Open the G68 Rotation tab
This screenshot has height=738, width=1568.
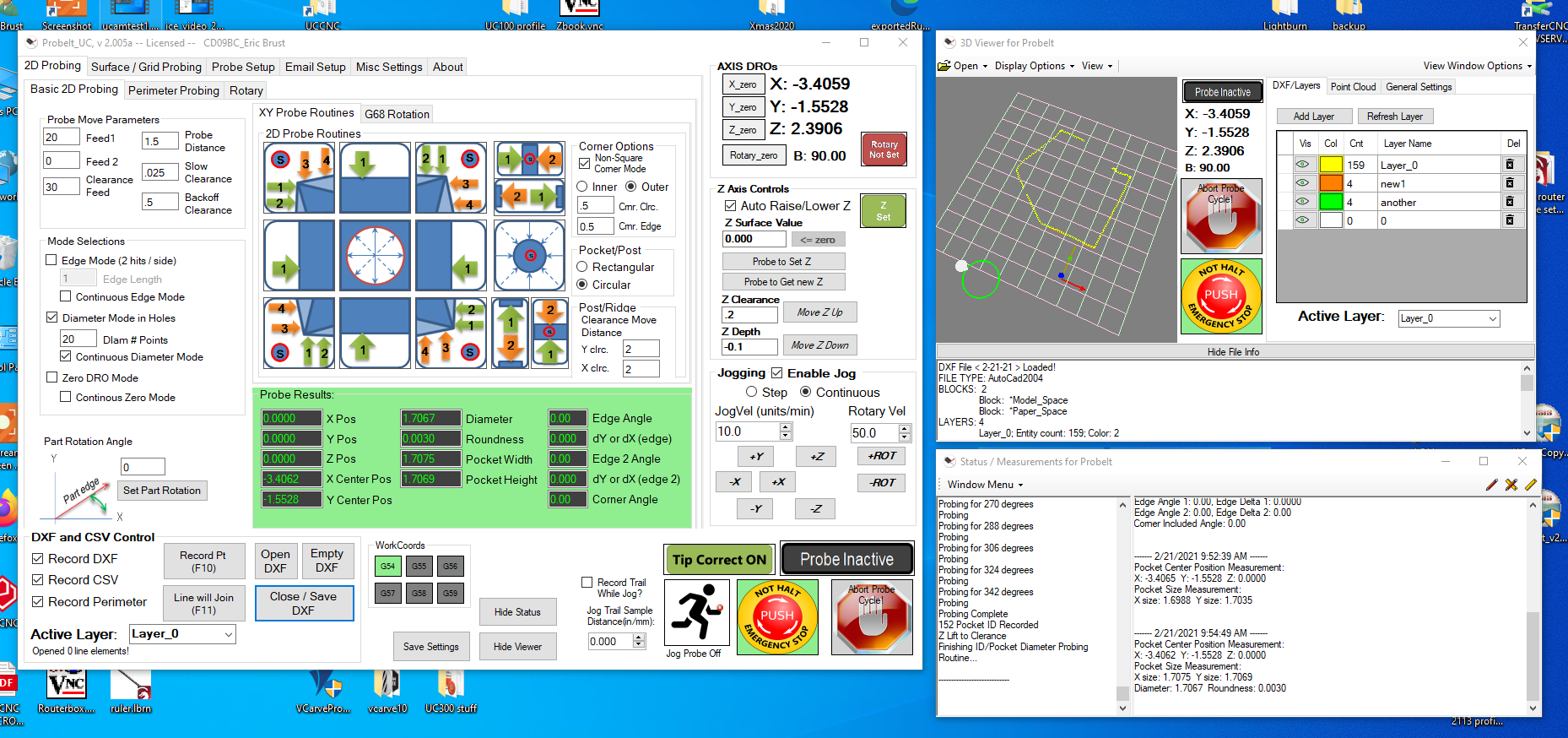pos(397,114)
